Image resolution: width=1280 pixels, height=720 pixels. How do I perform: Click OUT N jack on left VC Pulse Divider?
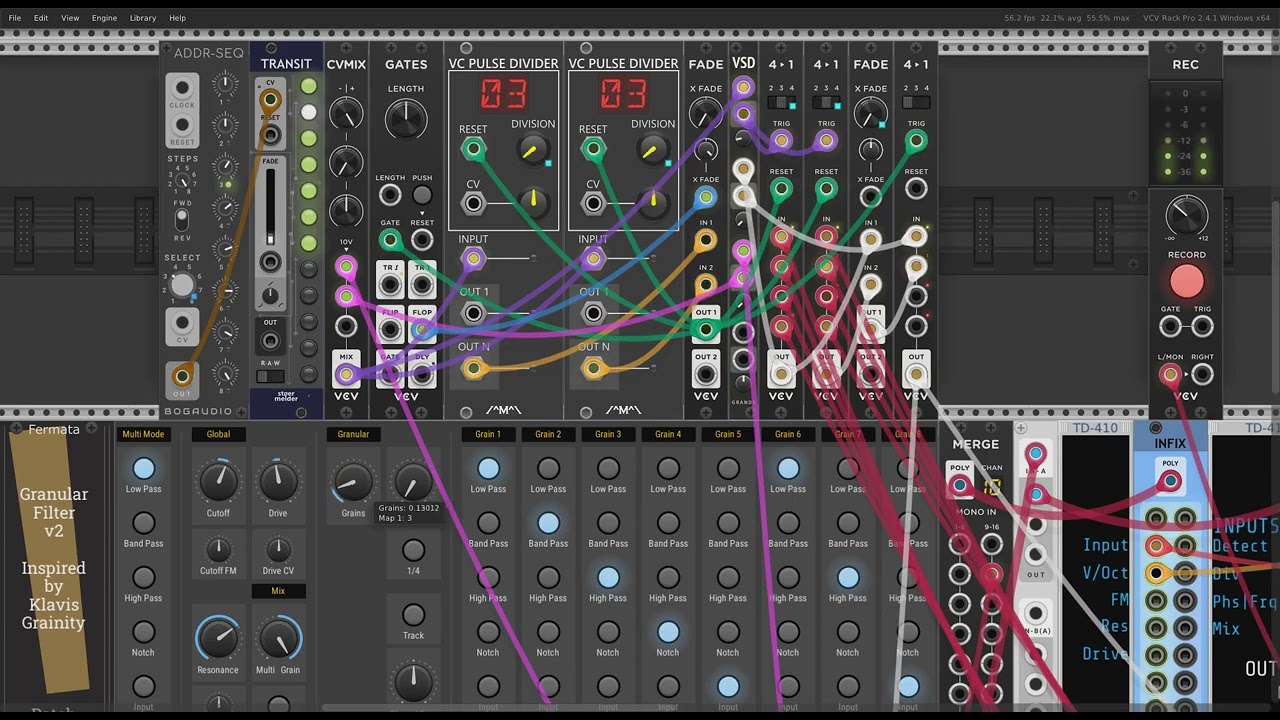coord(473,368)
